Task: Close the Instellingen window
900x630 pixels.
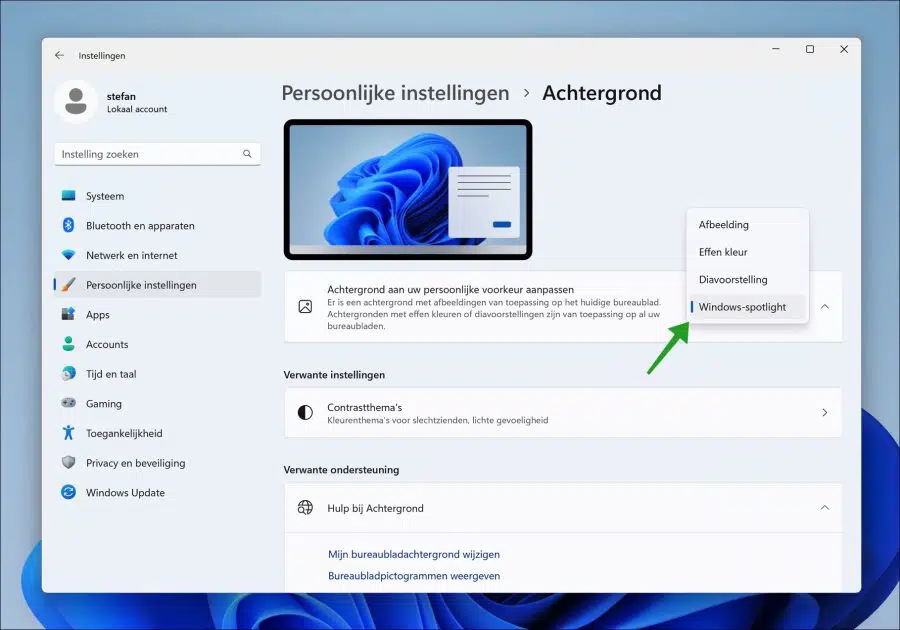Action: (844, 49)
